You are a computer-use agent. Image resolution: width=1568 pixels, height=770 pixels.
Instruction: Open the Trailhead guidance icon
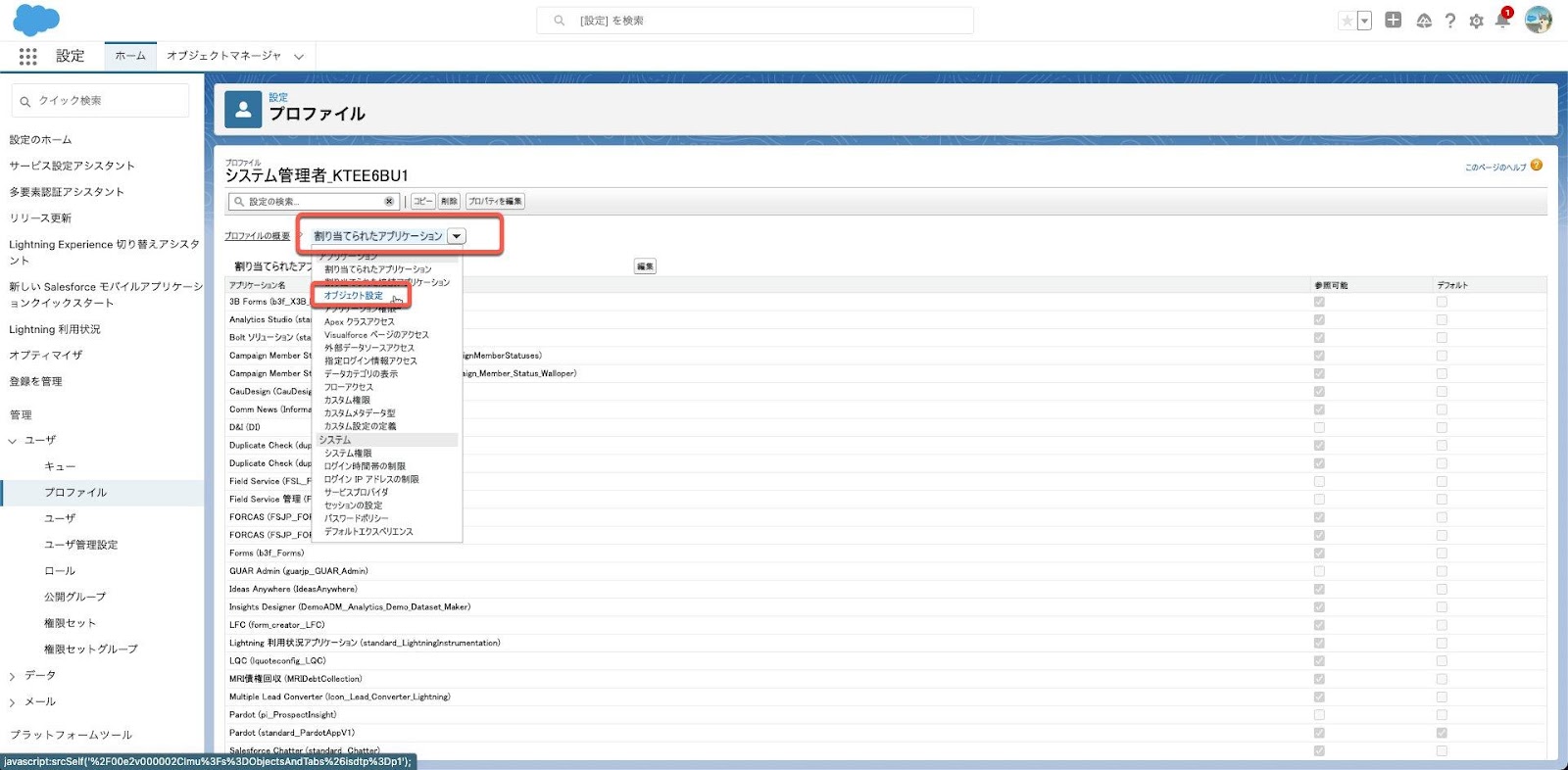coord(1424,21)
